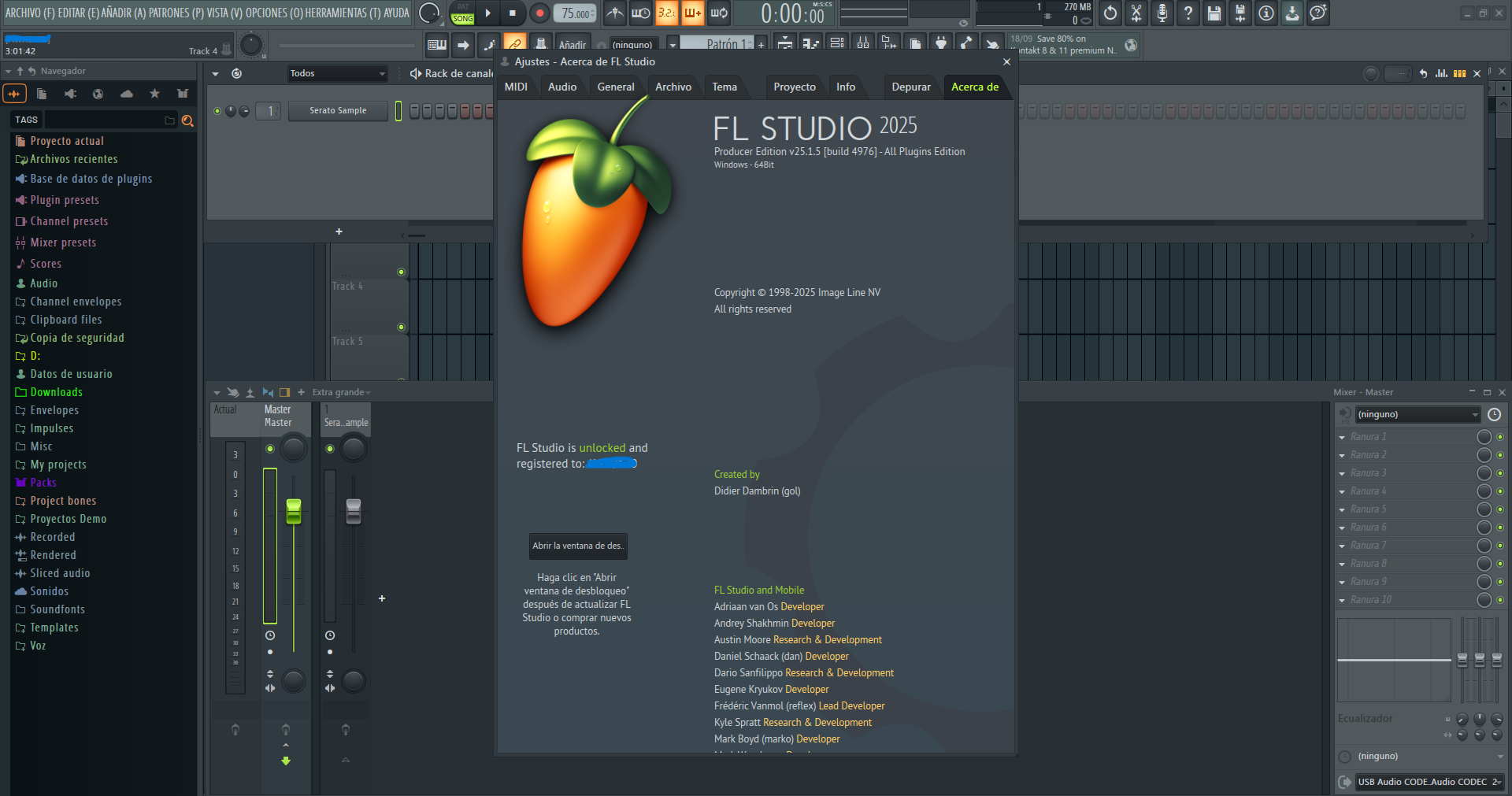Viewport: 1512px width, 796px height.
Task: Toggle PAT/SONG mode switch
Action: (x=462, y=13)
